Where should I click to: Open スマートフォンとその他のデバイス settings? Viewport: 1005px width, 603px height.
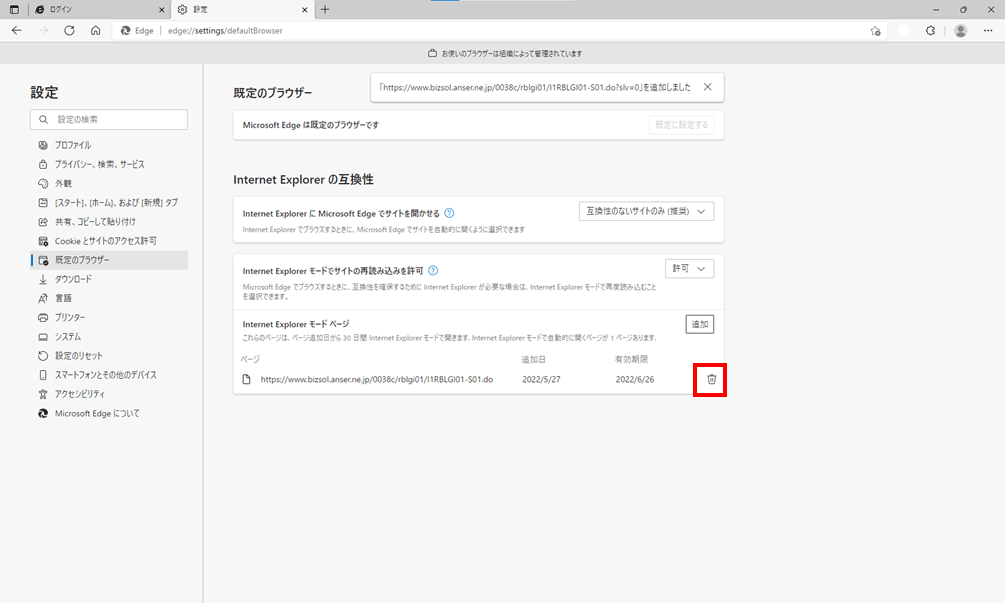pos(109,375)
